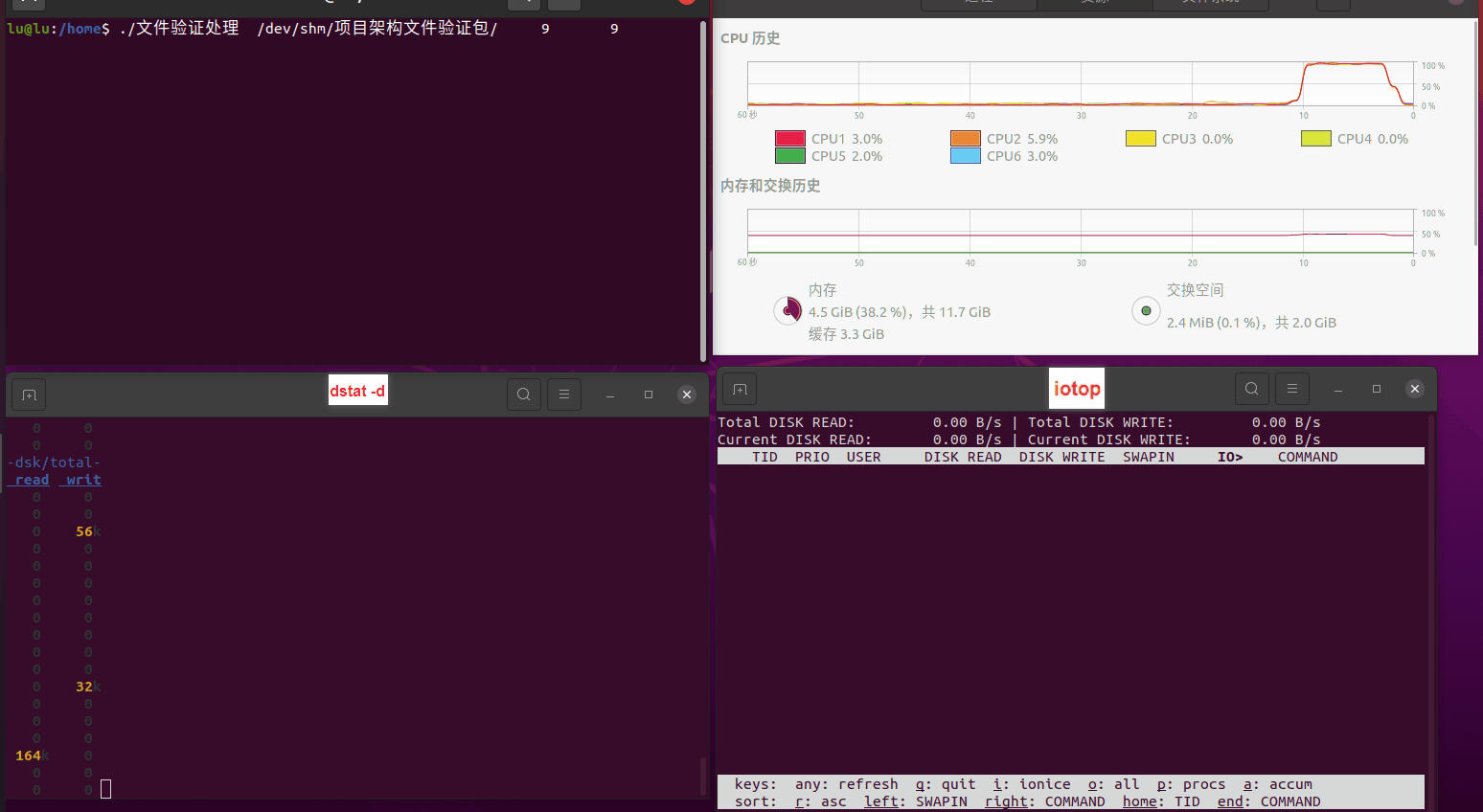
Task: Maximize the dstat terminal window
Action: tap(649, 395)
